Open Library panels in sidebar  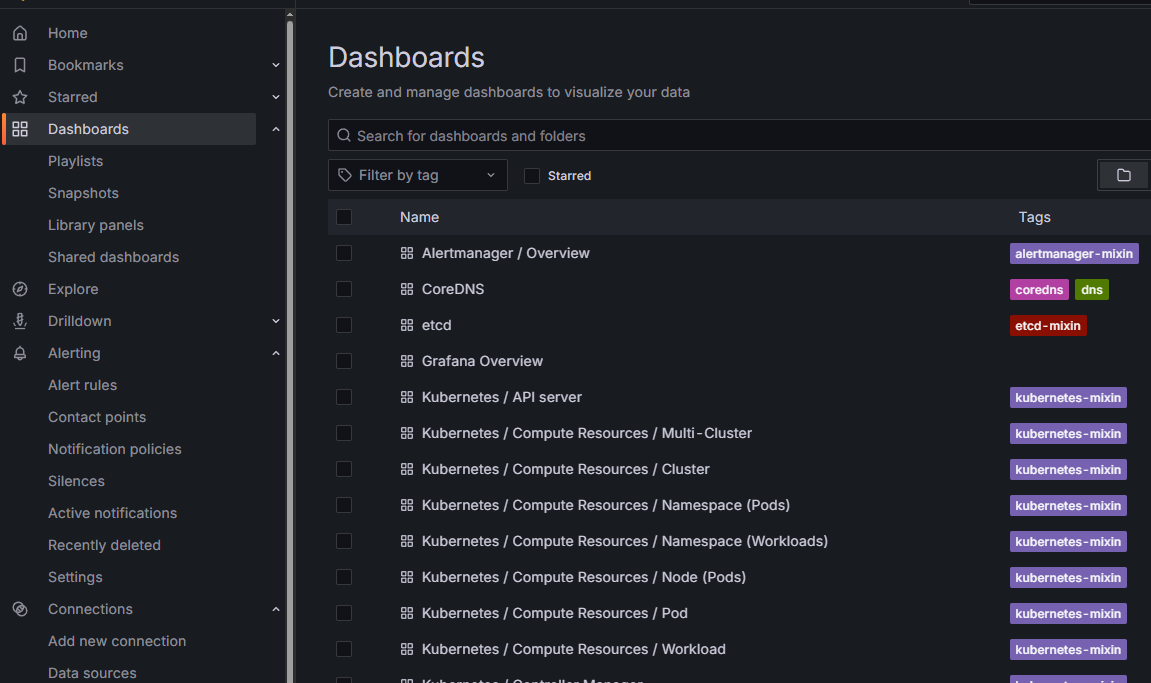(x=96, y=225)
